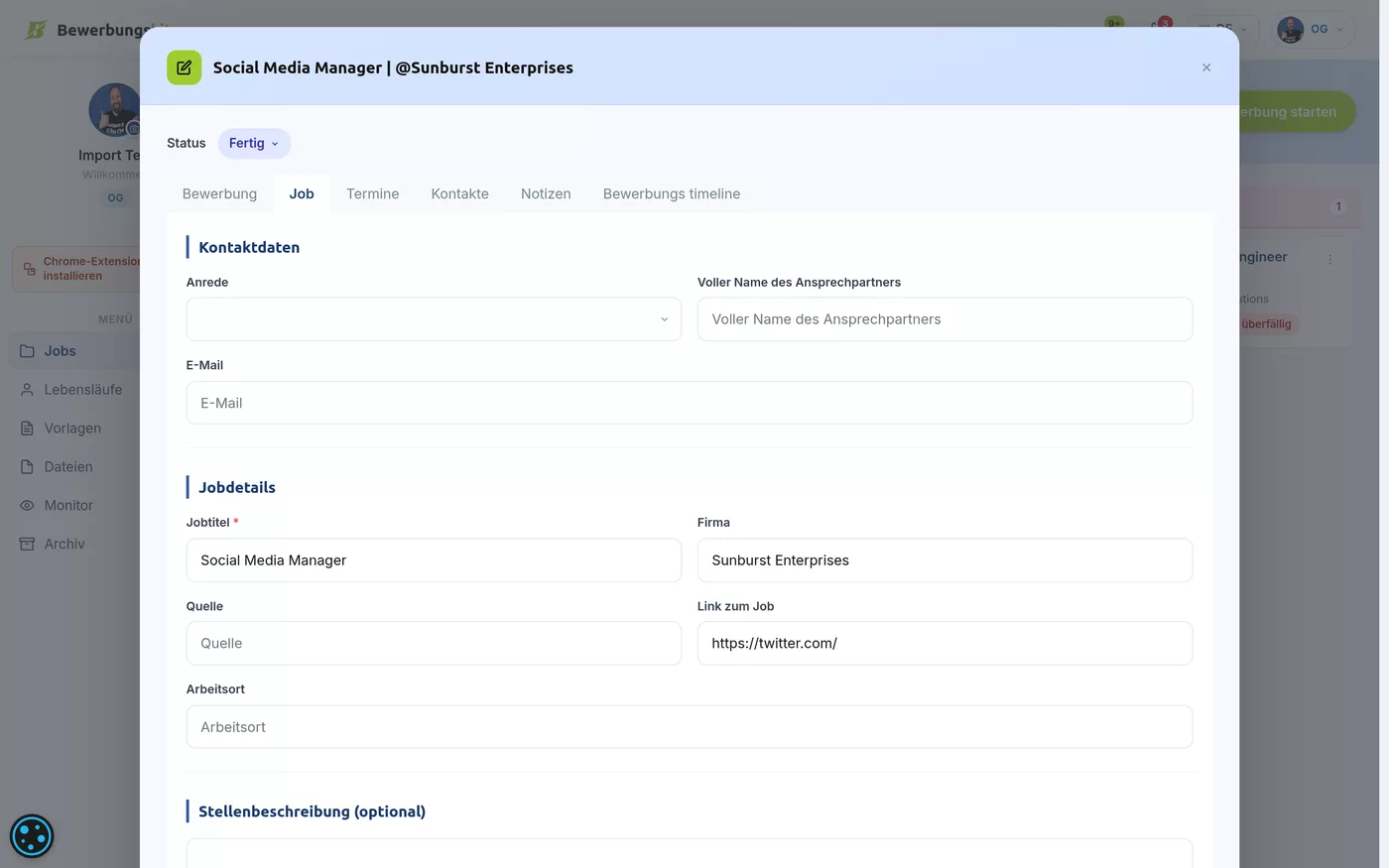
Task: Open Vorlagen in the sidebar
Action: click(74, 429)
